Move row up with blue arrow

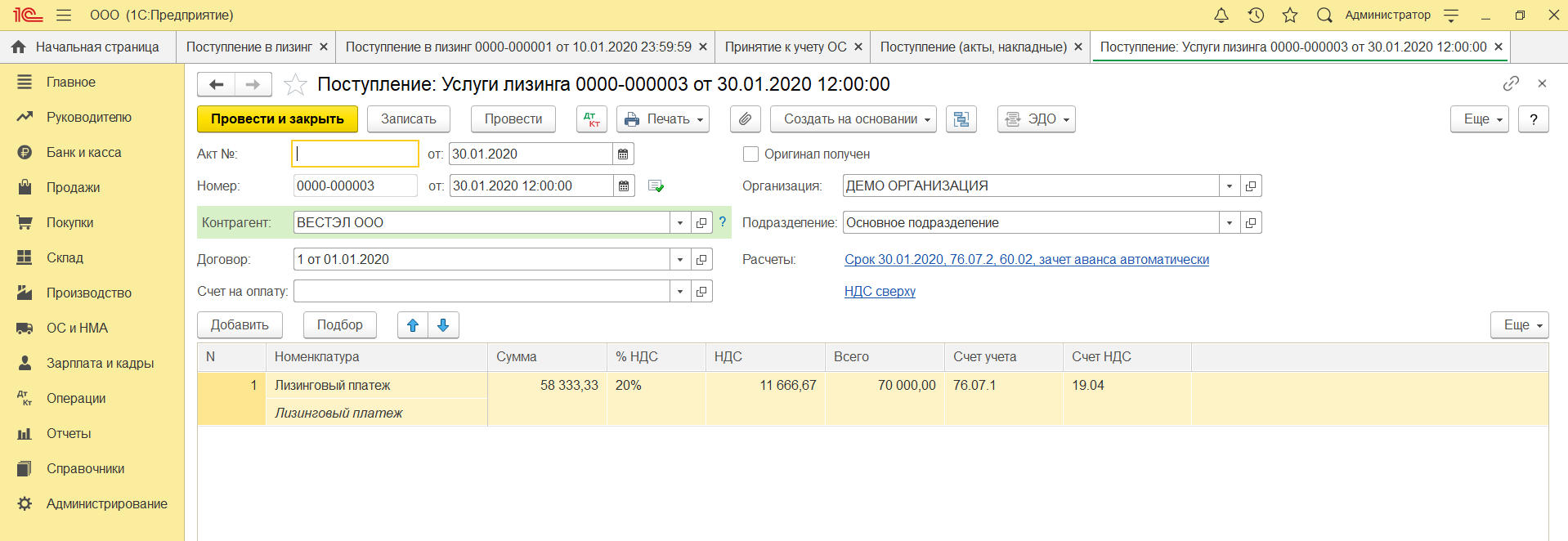[x=413, y=325]
